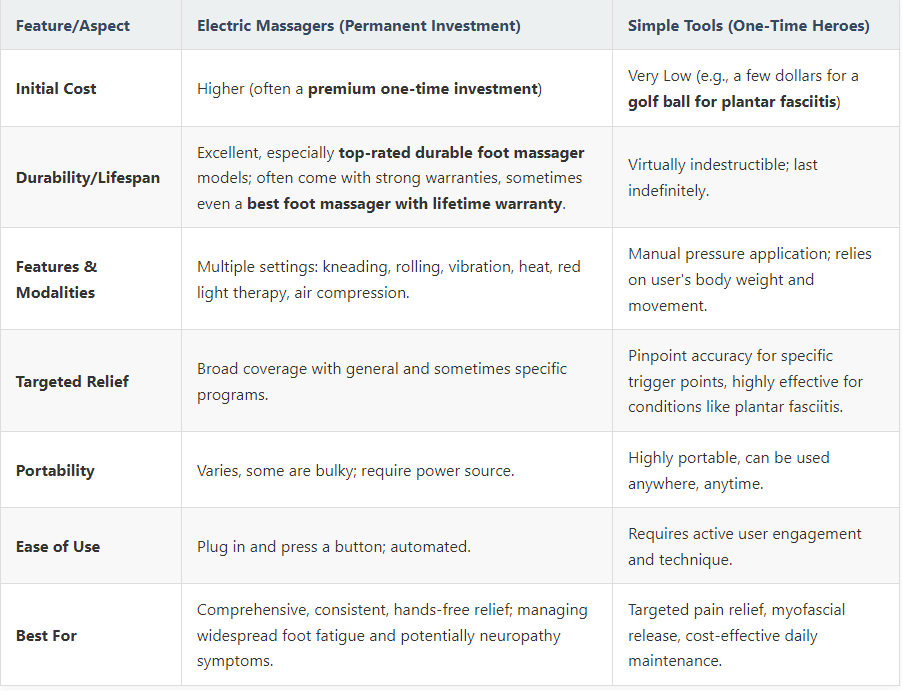
Task: Click best foot massager with lifetime warranty
Action: [404, 204]
